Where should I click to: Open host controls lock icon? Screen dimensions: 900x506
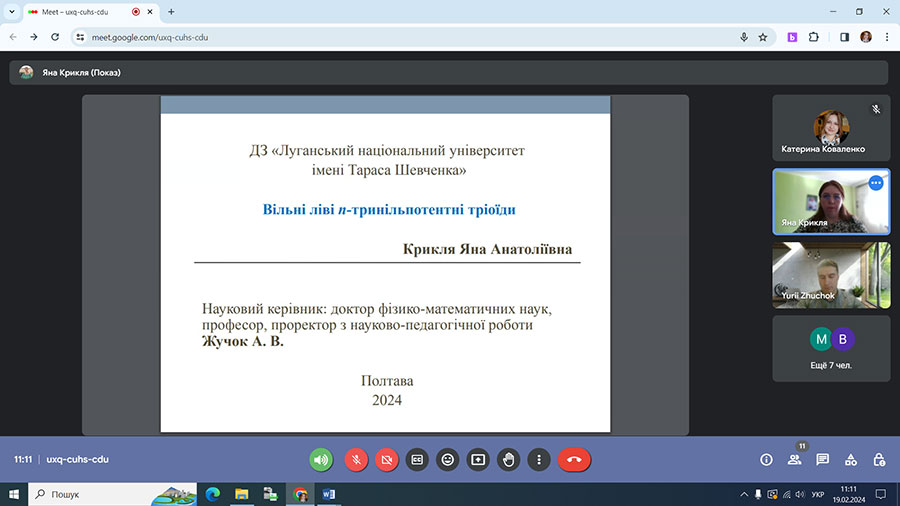coord(878,460)
